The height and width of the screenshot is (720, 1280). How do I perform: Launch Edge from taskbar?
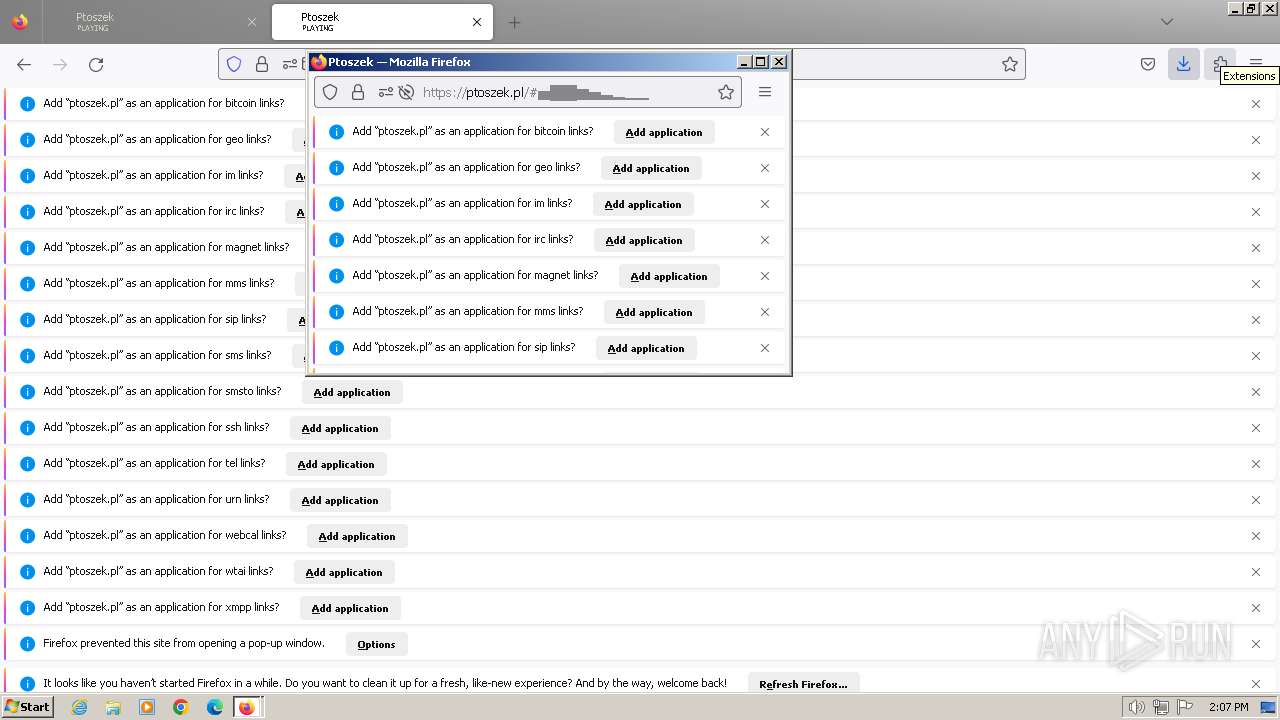[x=215, y=707]
